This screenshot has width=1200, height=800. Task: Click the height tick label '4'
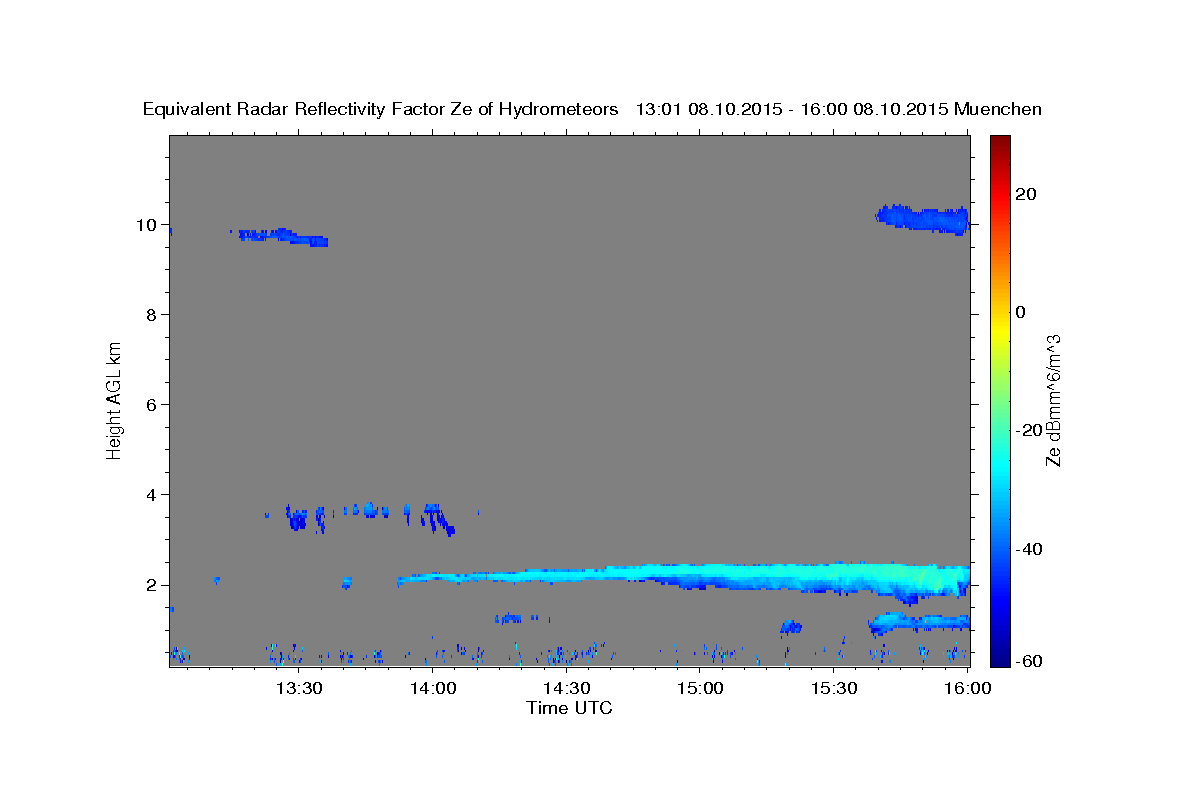click(x=150, y=494)
